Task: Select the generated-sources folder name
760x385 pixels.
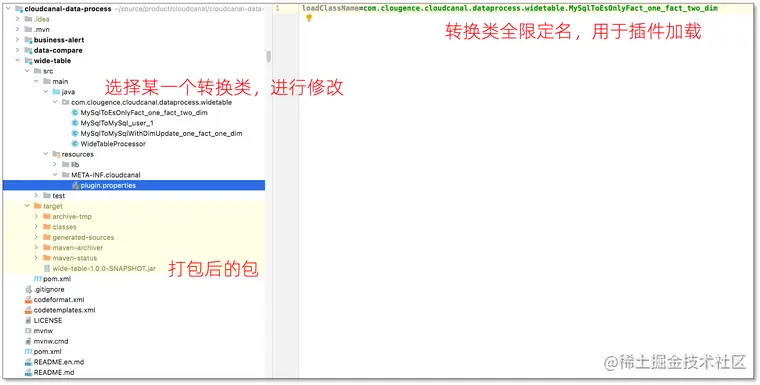Action: tap(83, 237)
